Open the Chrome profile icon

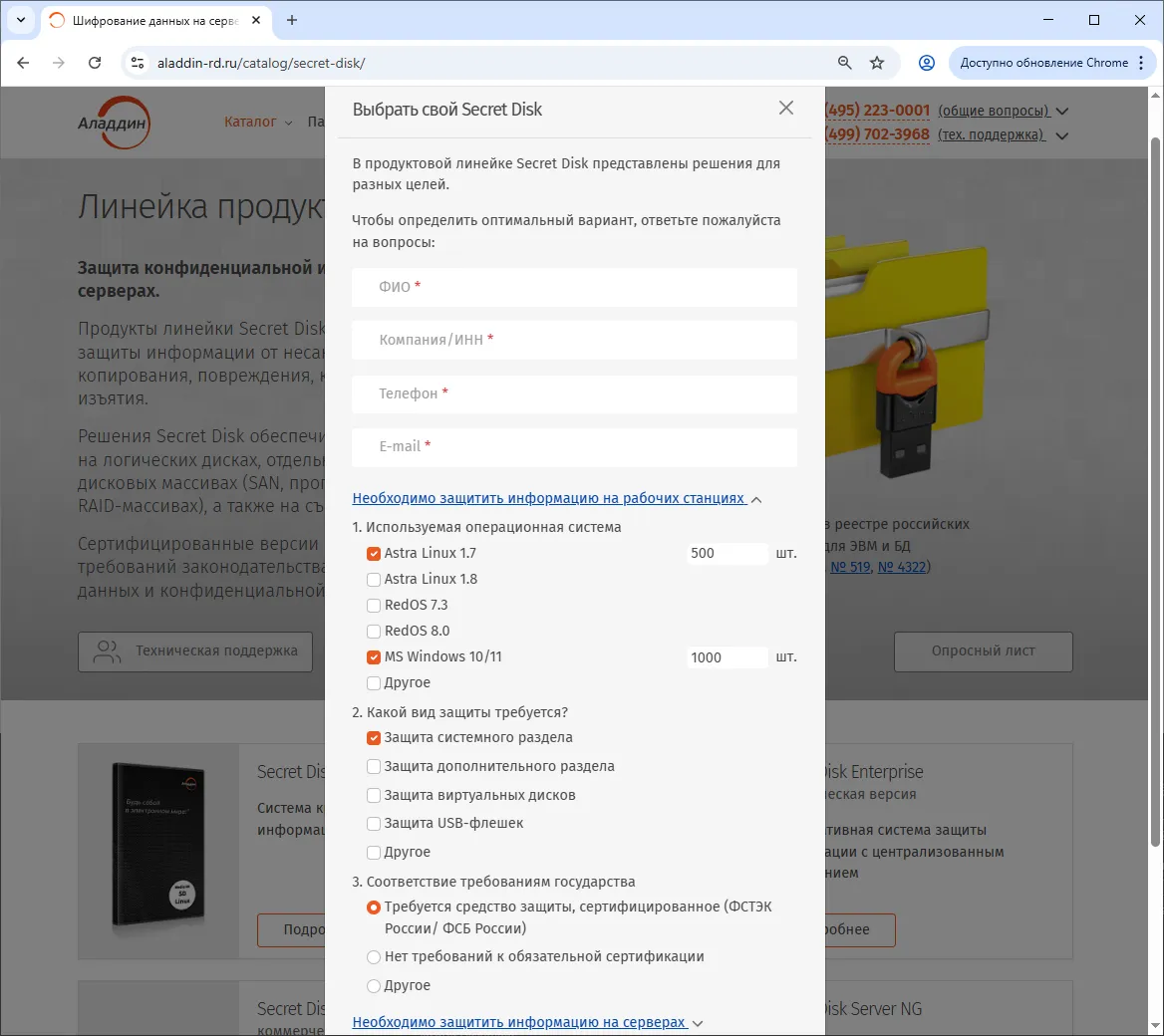[x=927, y=63]
